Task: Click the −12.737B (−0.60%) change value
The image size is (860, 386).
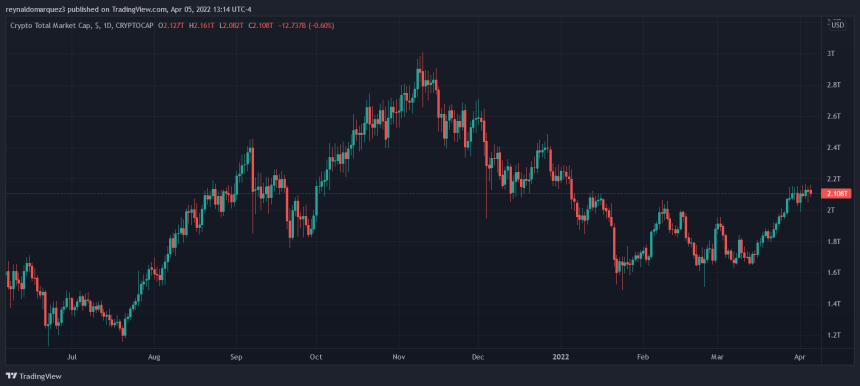Action: (305, 26)
